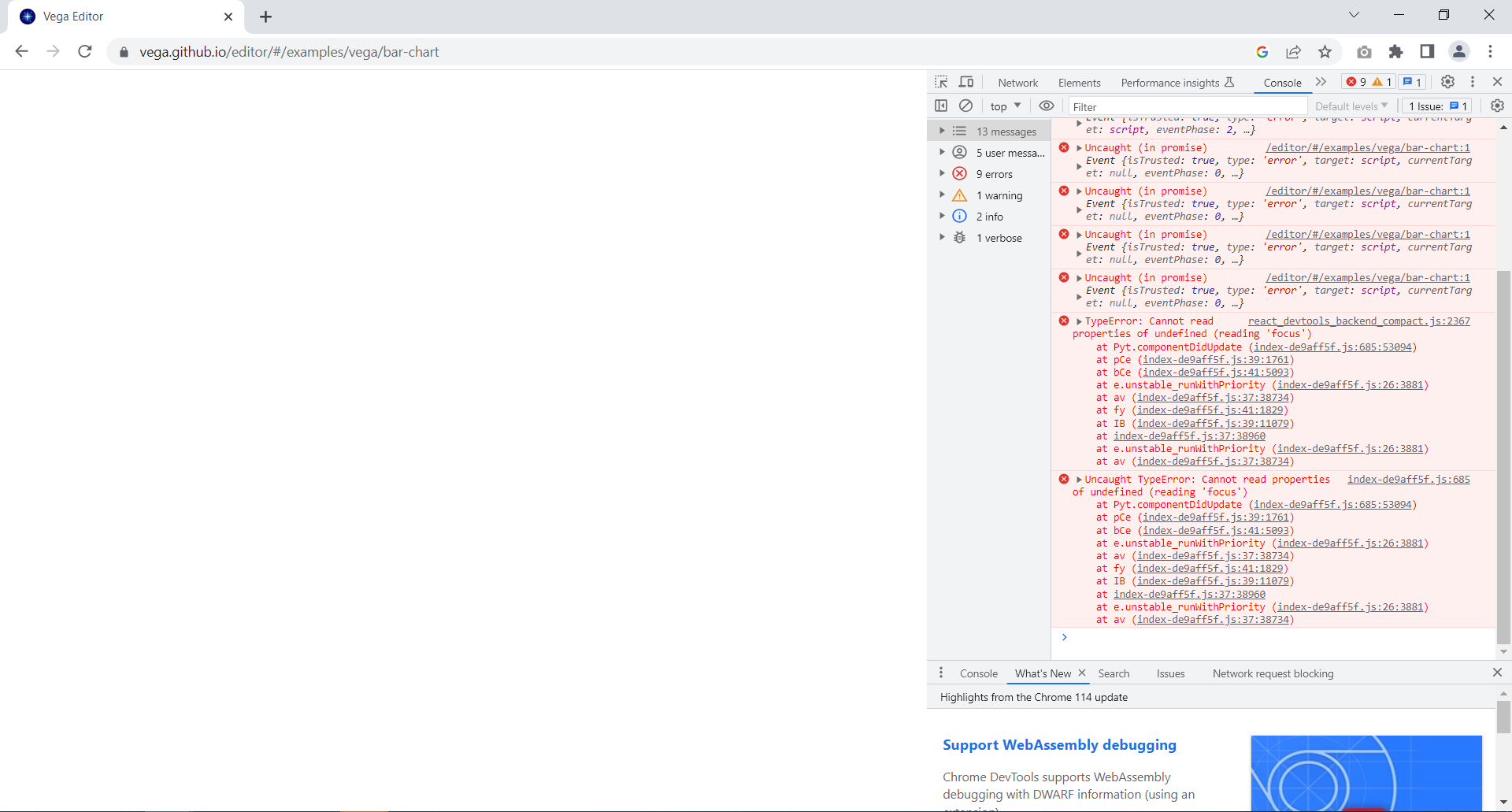
Task: Type in the console Filter input field
Action: coord(1181,106)
